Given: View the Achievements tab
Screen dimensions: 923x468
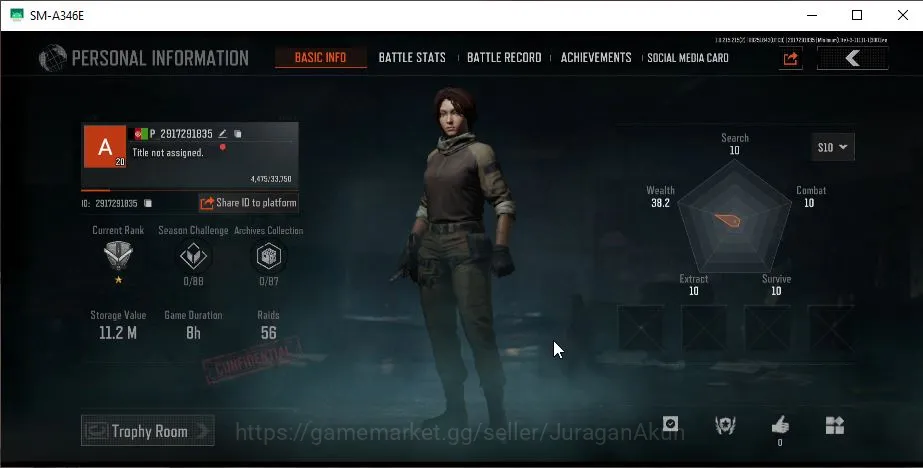Looking at the screenshot, I should pyautogui.click(x=596, y=58).
